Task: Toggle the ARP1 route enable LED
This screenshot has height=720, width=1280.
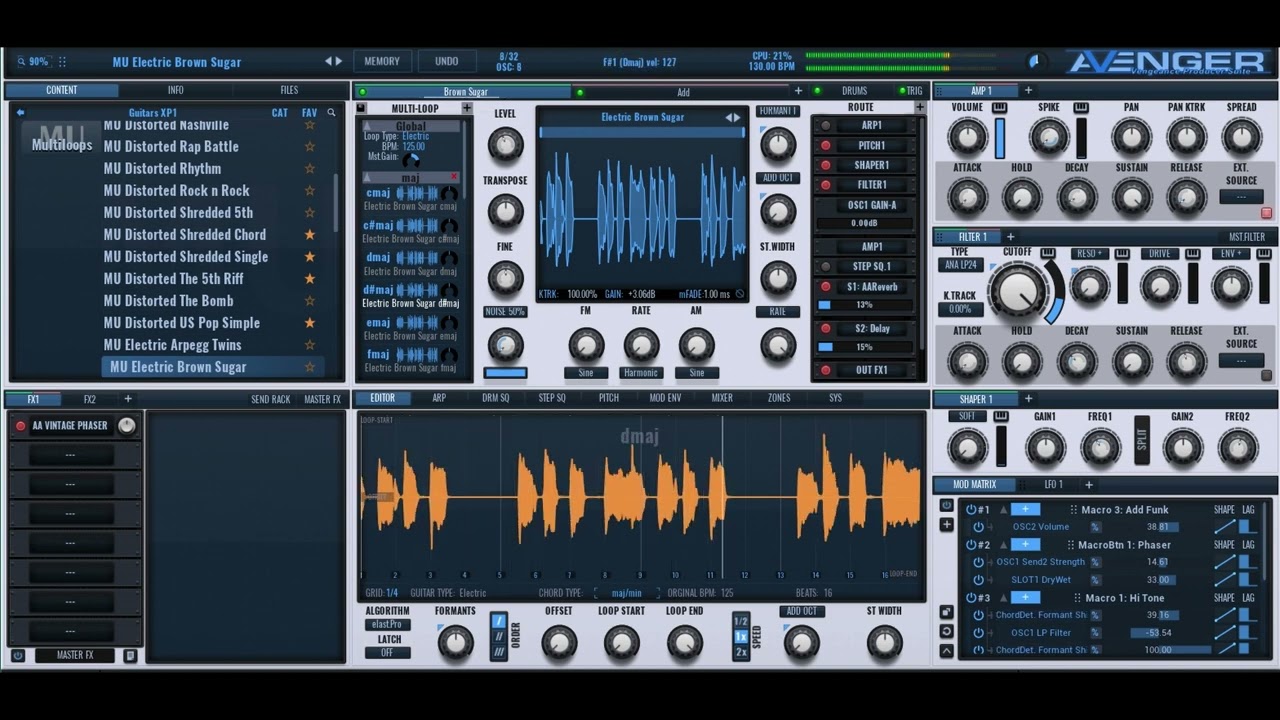Action: click(826, 126)
